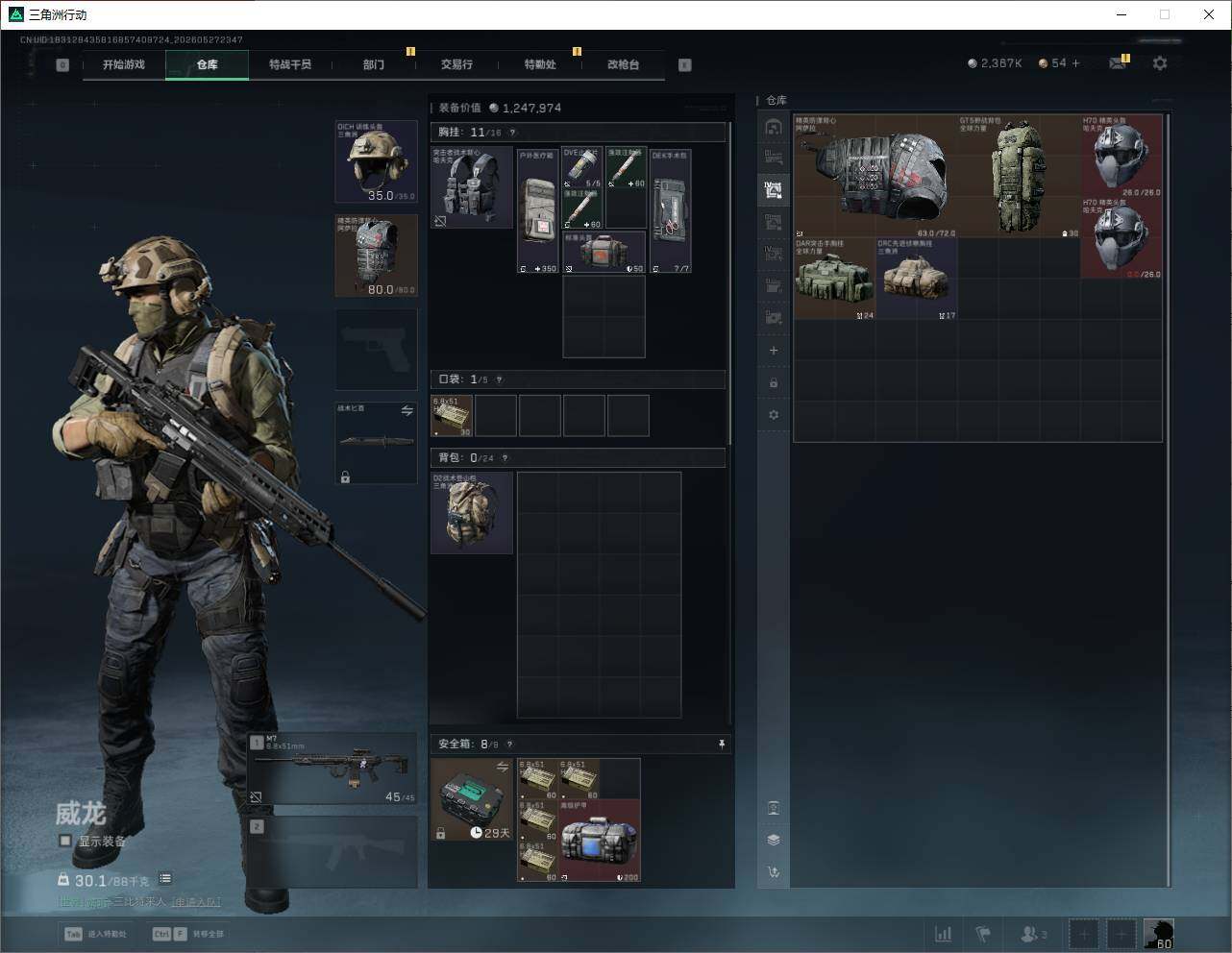Click the stack layers icon in warehouse sidebar
Screen dimensions: 1232x953
(x=774, y=840)
